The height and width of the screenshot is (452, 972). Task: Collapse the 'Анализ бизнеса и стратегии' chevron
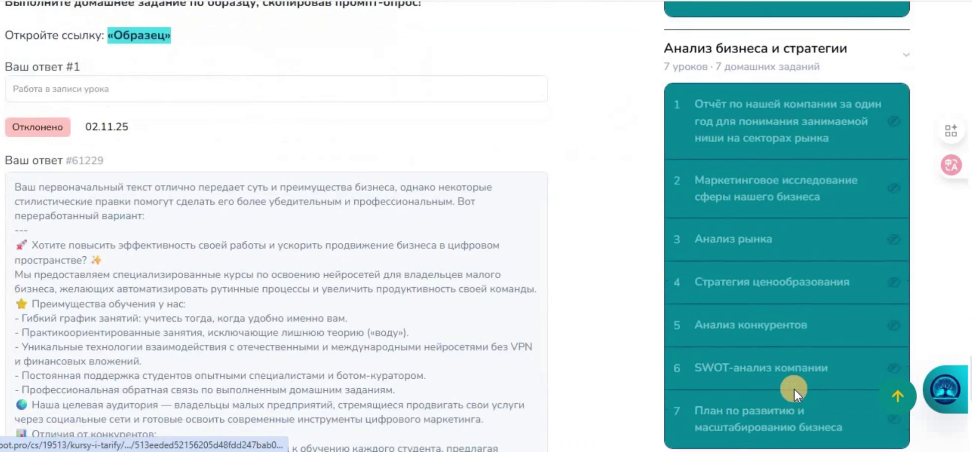point(906,55)
